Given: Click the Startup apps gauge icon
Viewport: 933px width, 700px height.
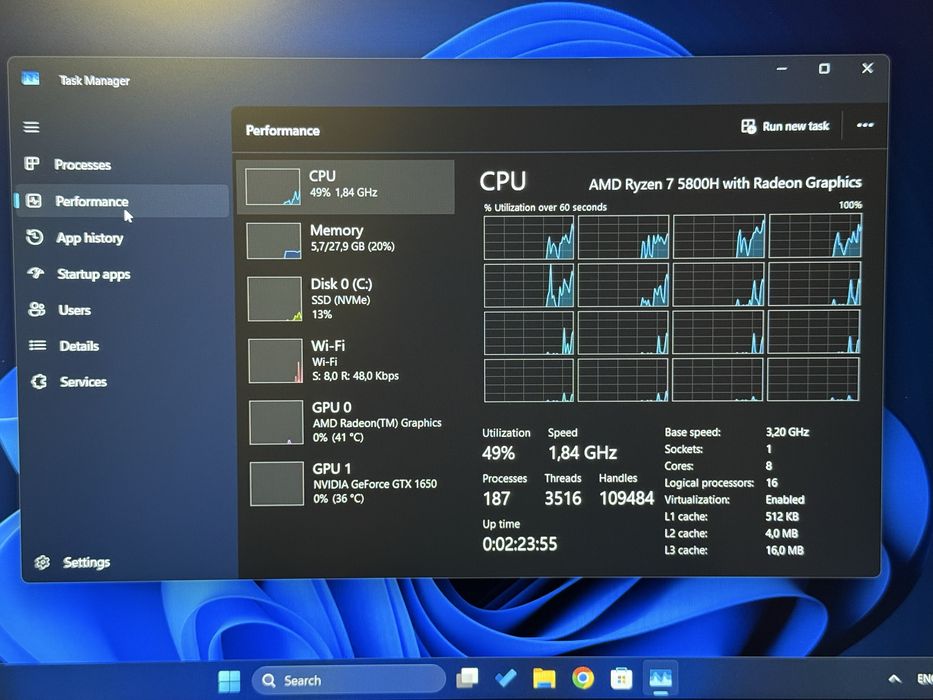Looking at the screenshot, I should (x=36, y=273).
